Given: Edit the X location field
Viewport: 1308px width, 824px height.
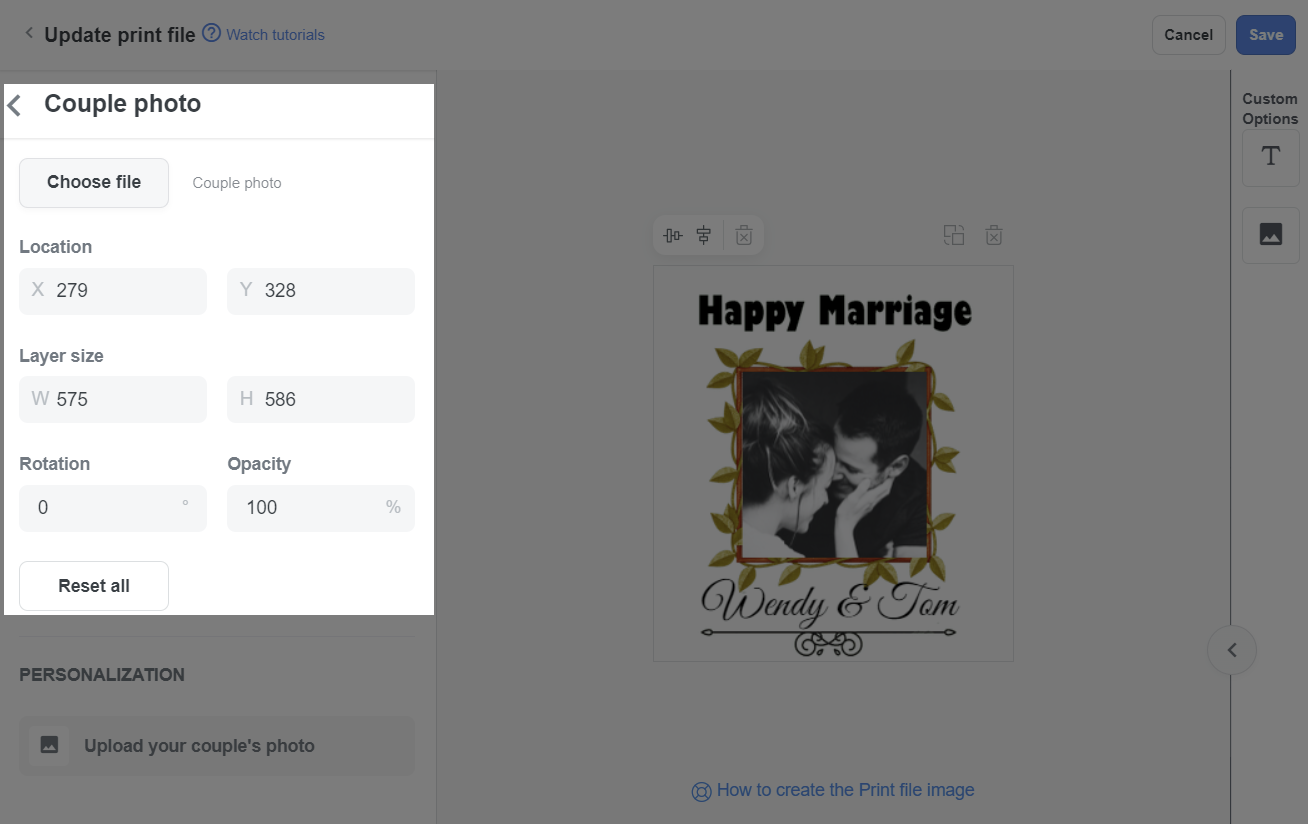Looking at the screenshot, I should click(x=113, y=291).
